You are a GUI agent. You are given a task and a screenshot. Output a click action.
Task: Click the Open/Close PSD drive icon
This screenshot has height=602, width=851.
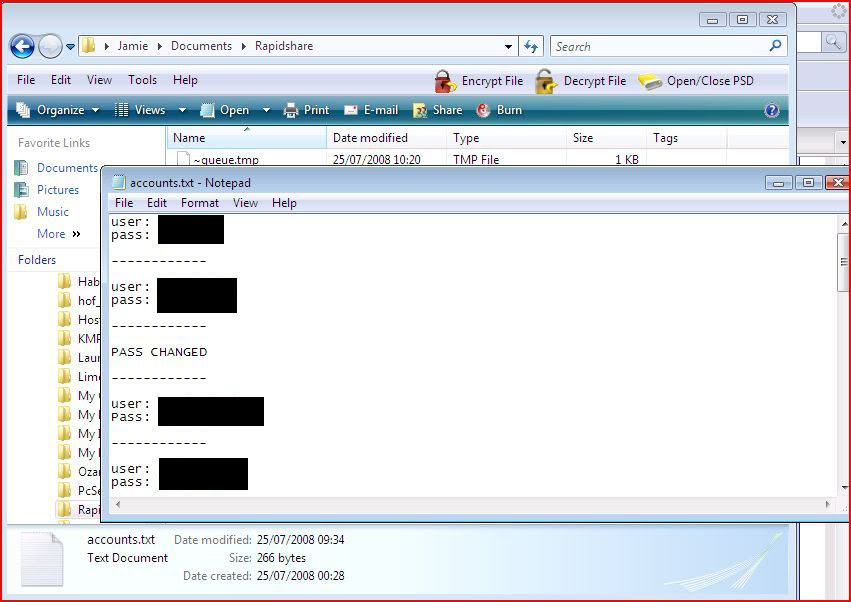click(x=650, y=81)
